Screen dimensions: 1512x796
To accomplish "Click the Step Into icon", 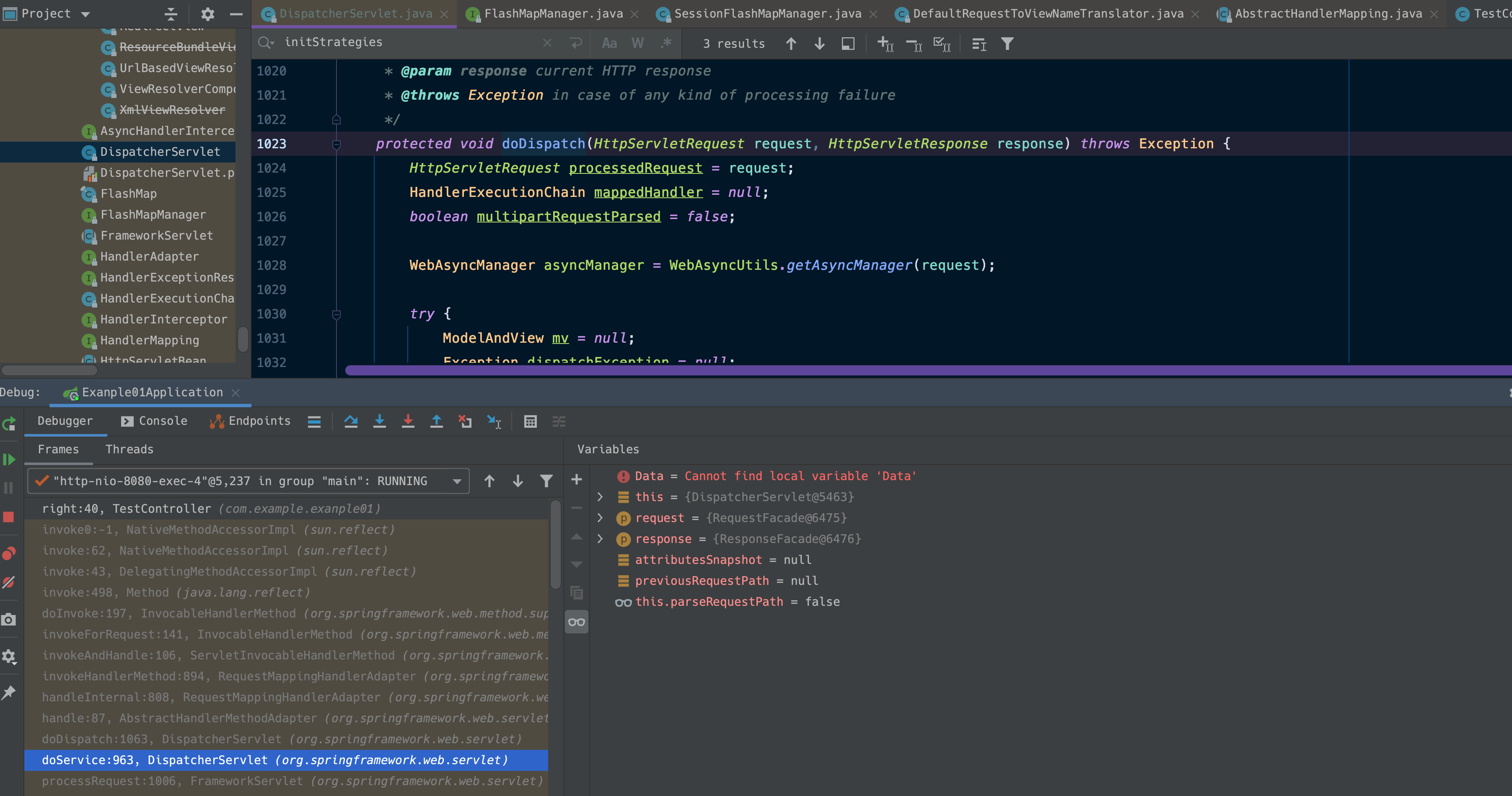I will click(x=380, y=421).
